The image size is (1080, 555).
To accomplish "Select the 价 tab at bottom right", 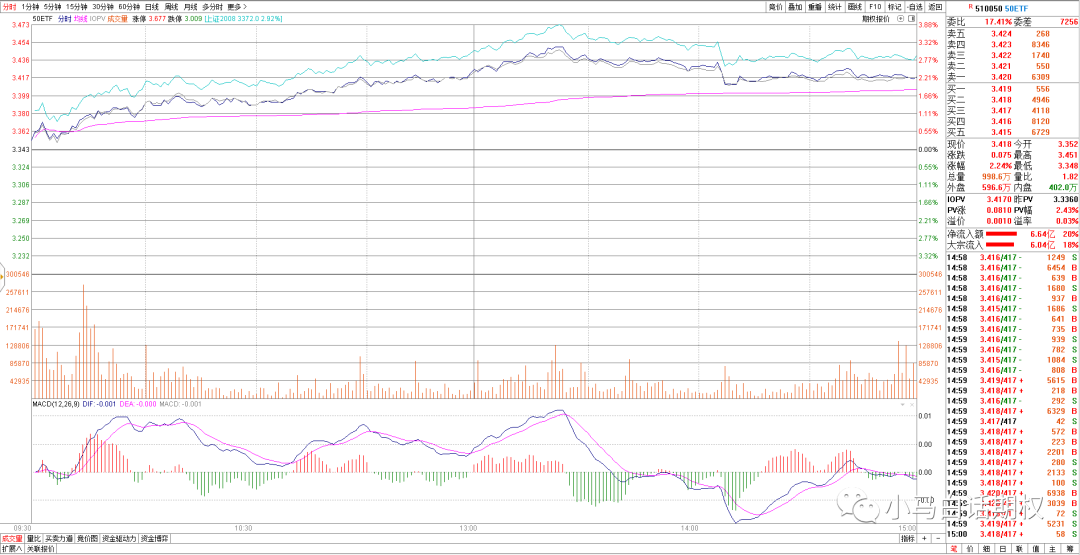I will point(970,549).
